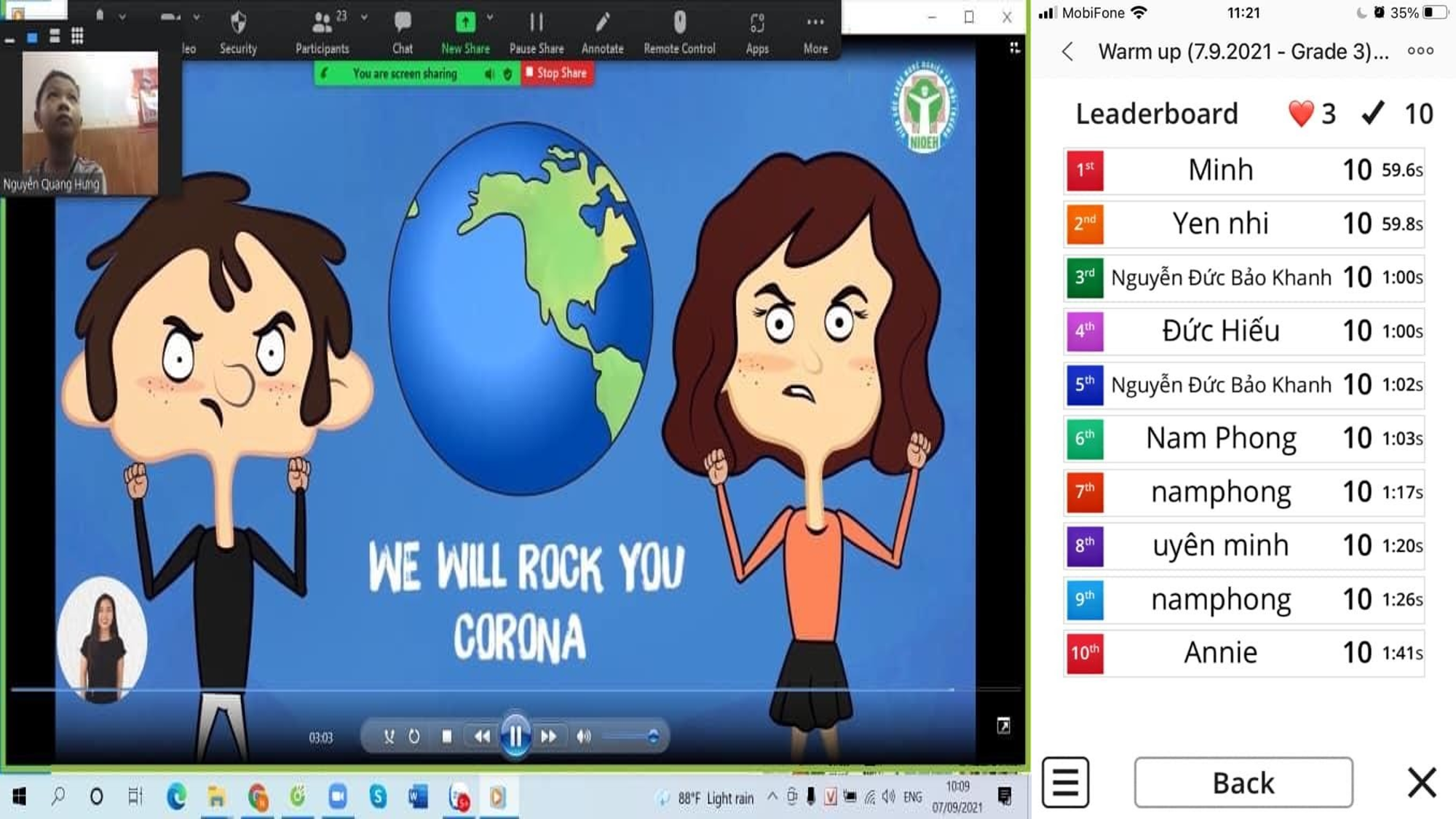1456x819 pixels.
Task: Switch video panel to stacked strip view
Action: pos(55,36)
